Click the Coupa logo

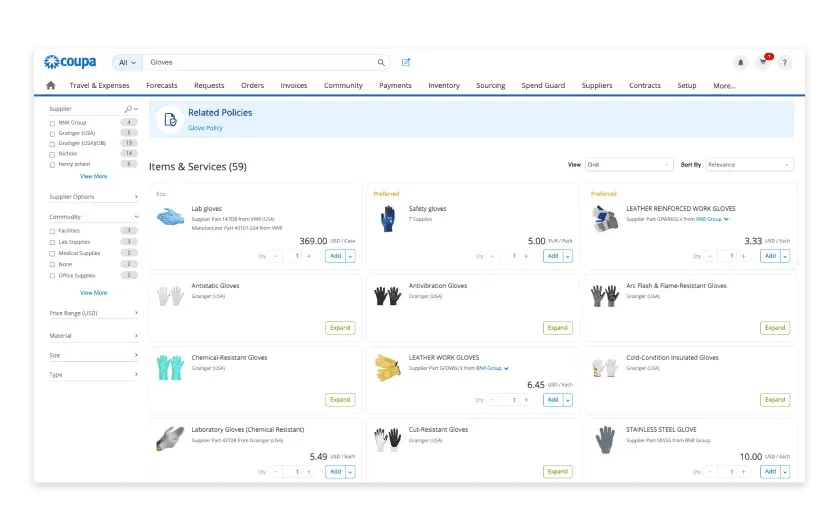click(70, 62)
